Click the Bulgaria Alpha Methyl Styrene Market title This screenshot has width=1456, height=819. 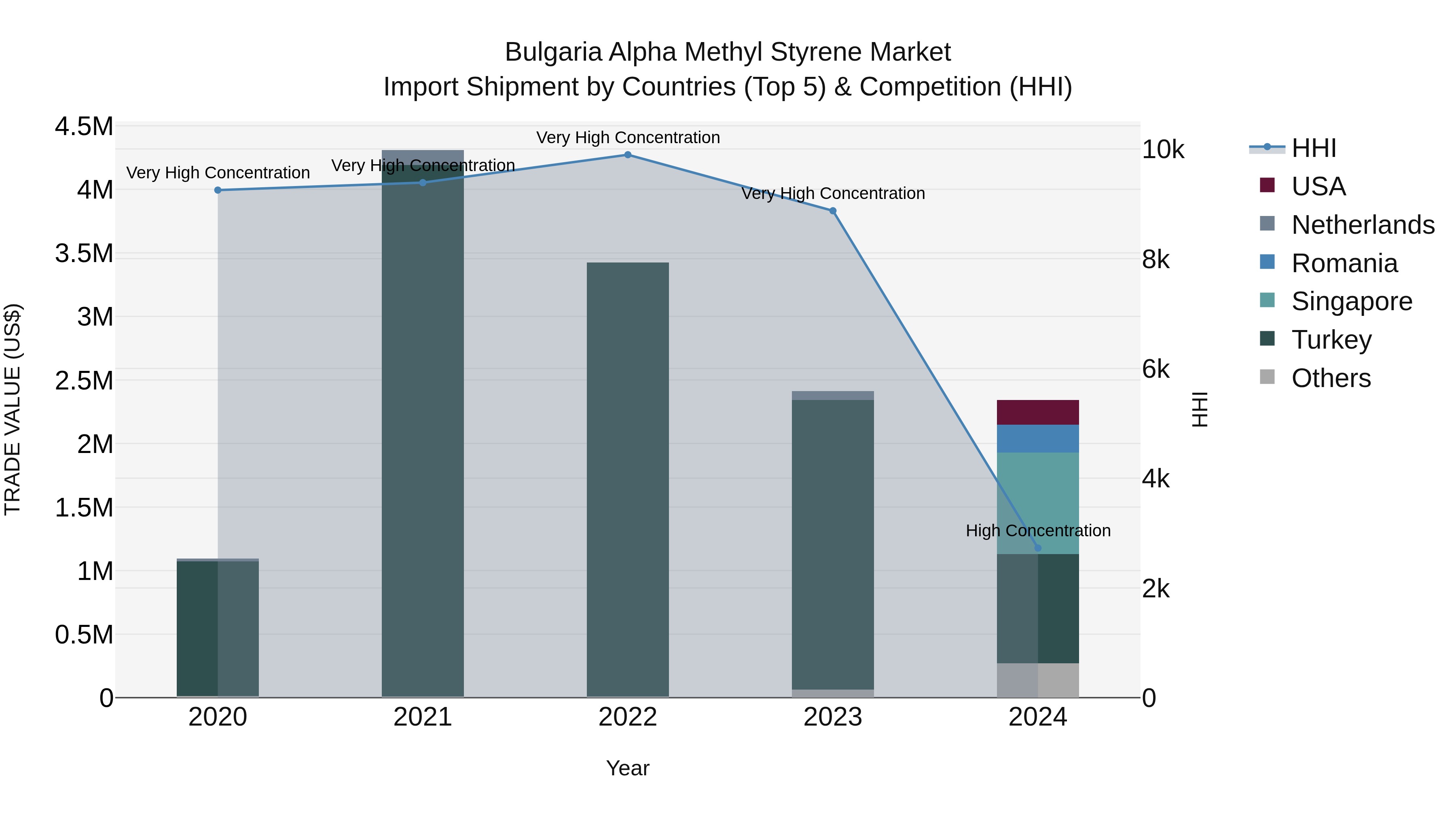point(728,52)
